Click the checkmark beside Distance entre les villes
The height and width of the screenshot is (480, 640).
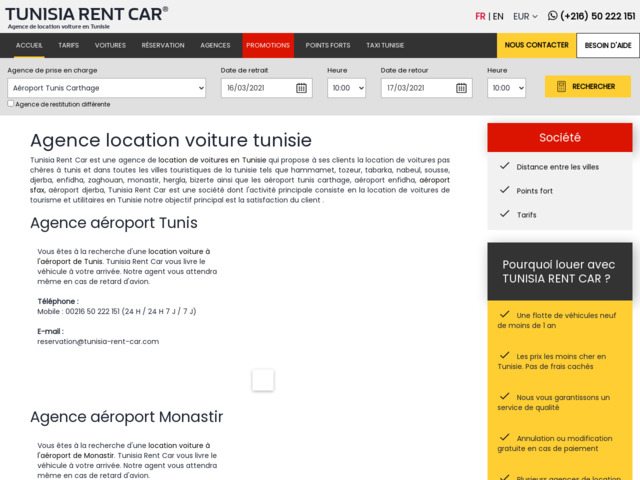504,166
